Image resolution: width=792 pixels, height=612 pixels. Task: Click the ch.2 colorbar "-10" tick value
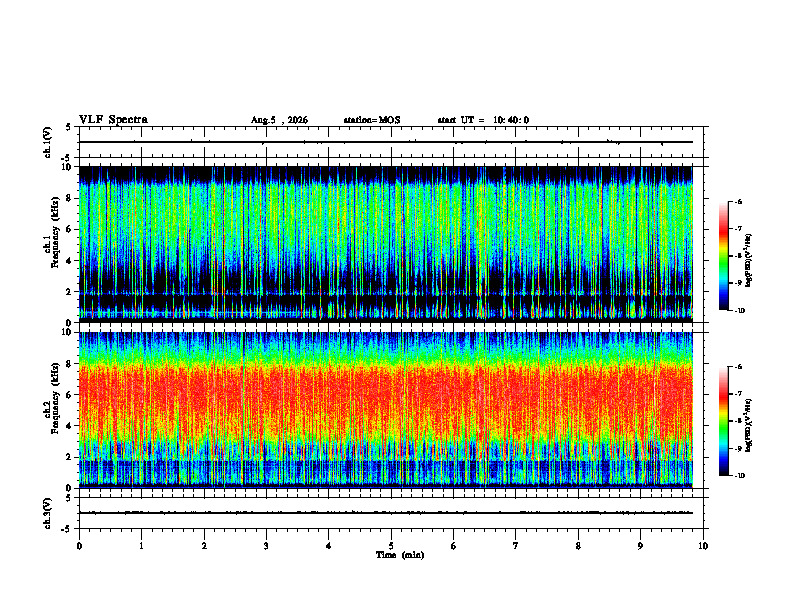740,476
